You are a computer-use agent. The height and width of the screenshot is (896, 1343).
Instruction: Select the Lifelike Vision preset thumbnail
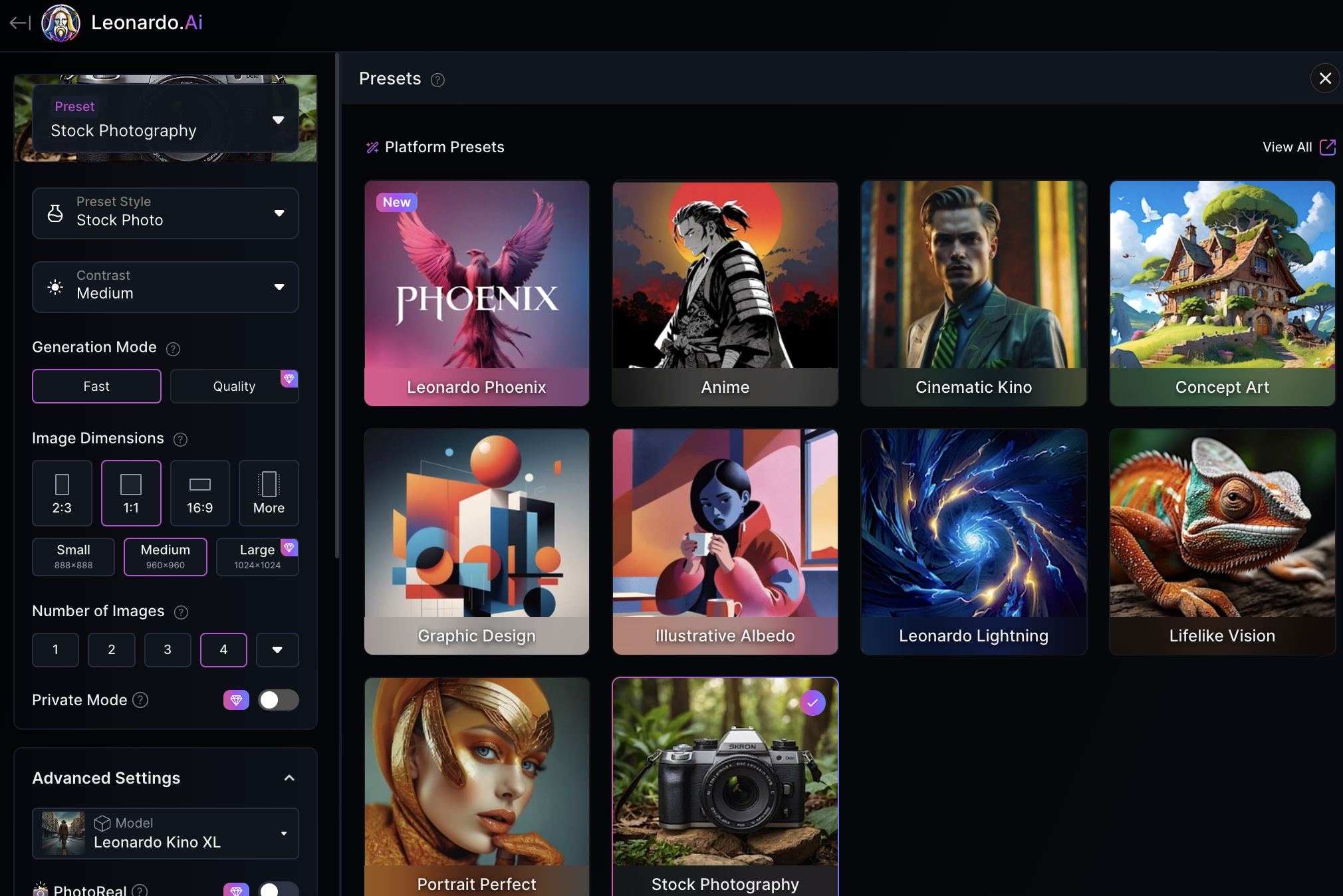click(x=1222, y=541)
